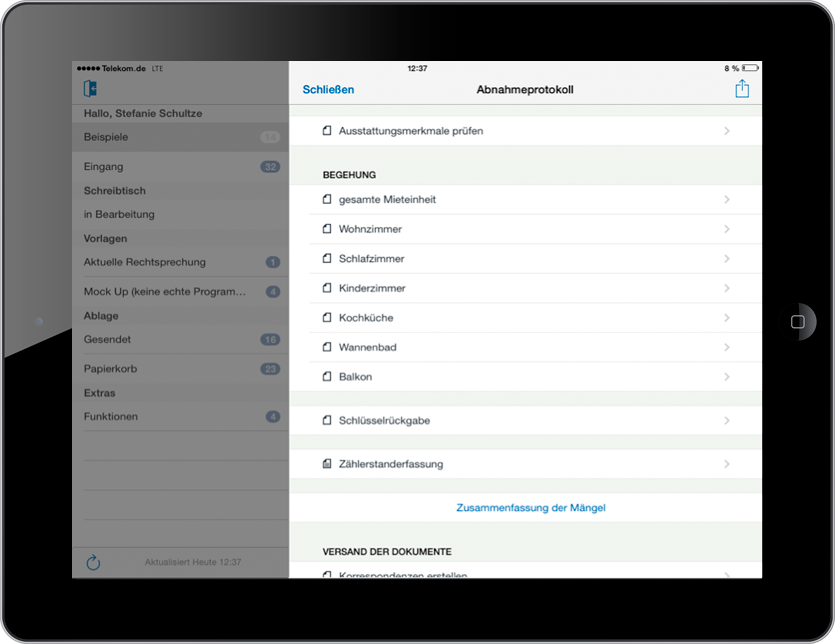835x644 pixels.
Task: Select Eingang in the sidebar
Action: 181,167
